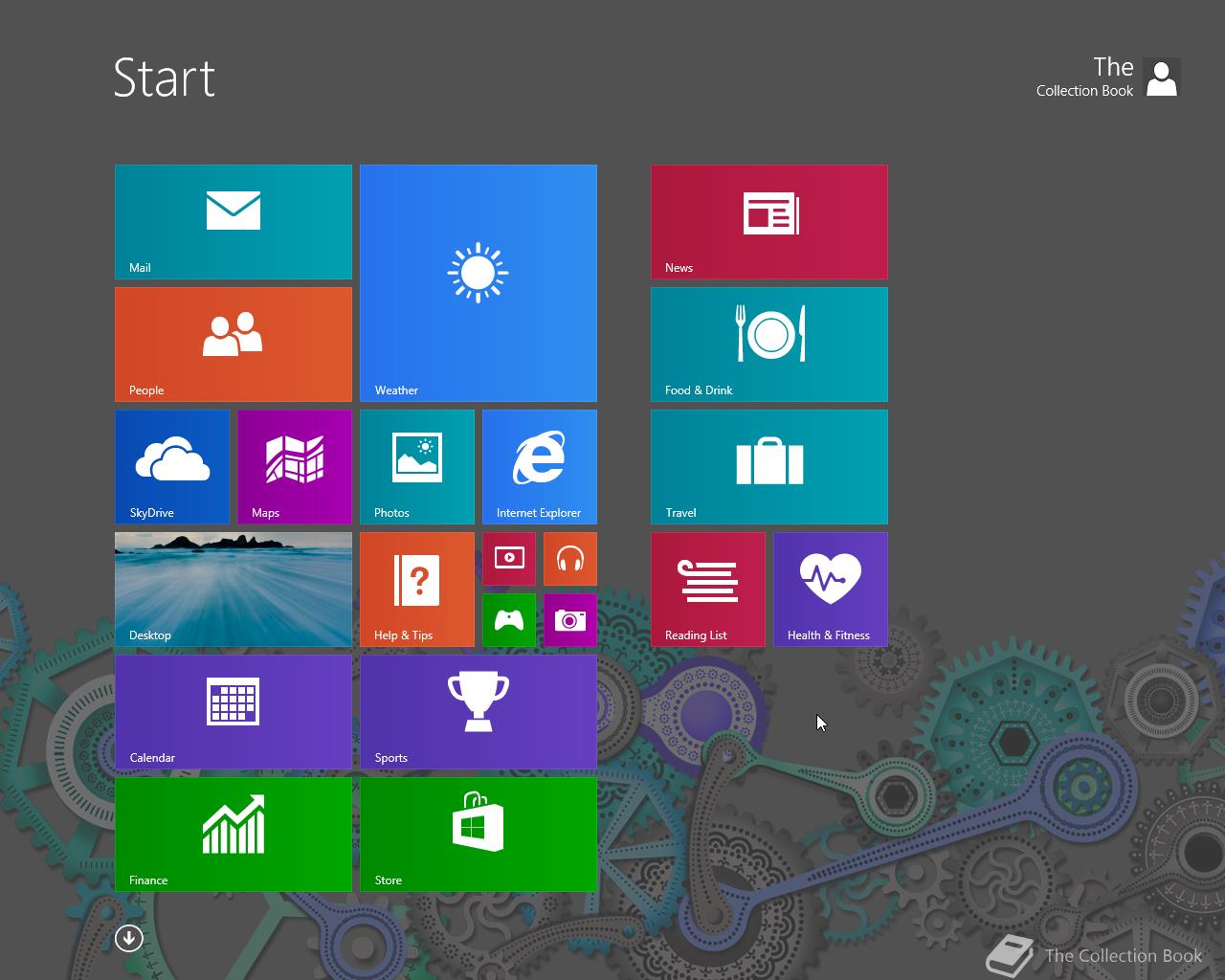Image resolution: width=1225 pixels, height=980 pixels.
Task: Launch the Internet Explorer tile
Action: point(540,467)
